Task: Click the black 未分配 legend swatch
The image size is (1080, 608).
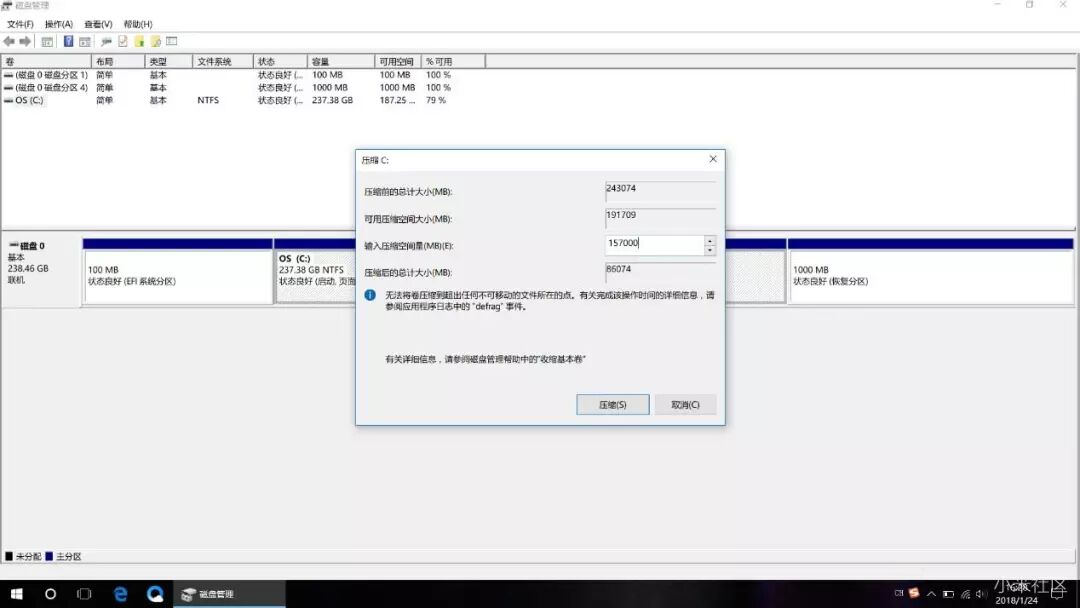Action: coord(9,556)
